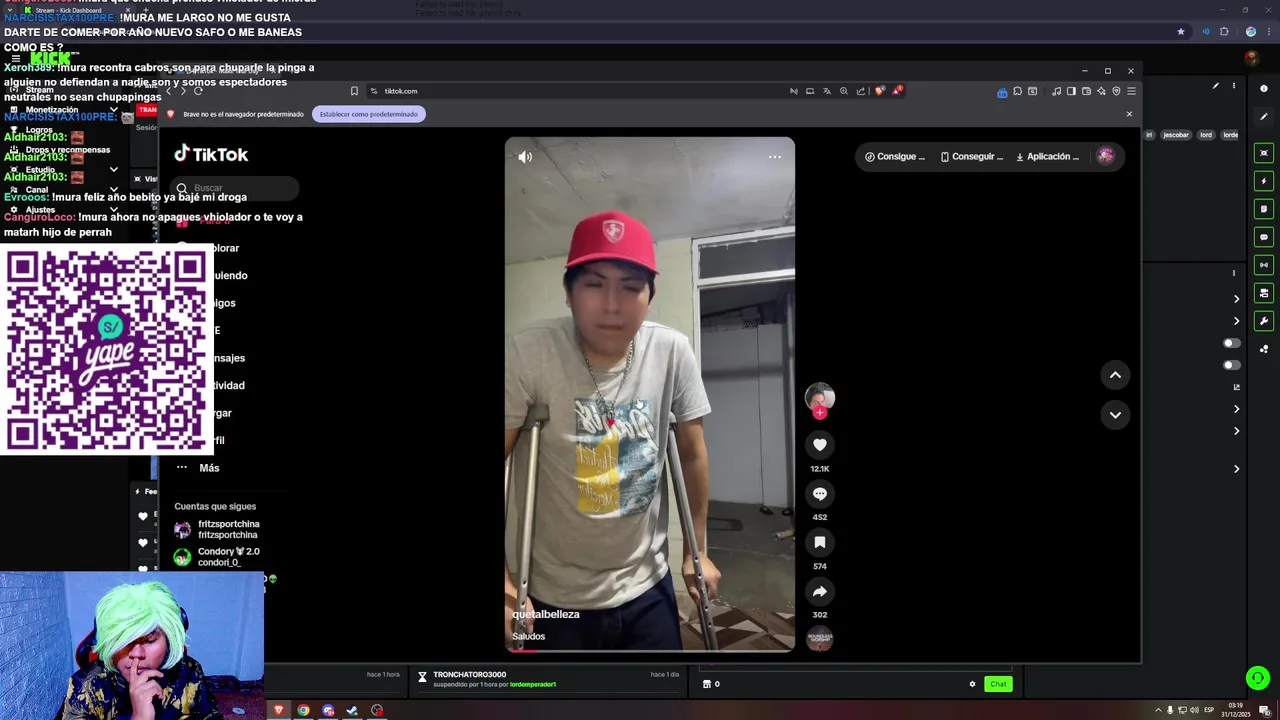Click the TikTok logo

pyautogui.click(x=211, y=154)
